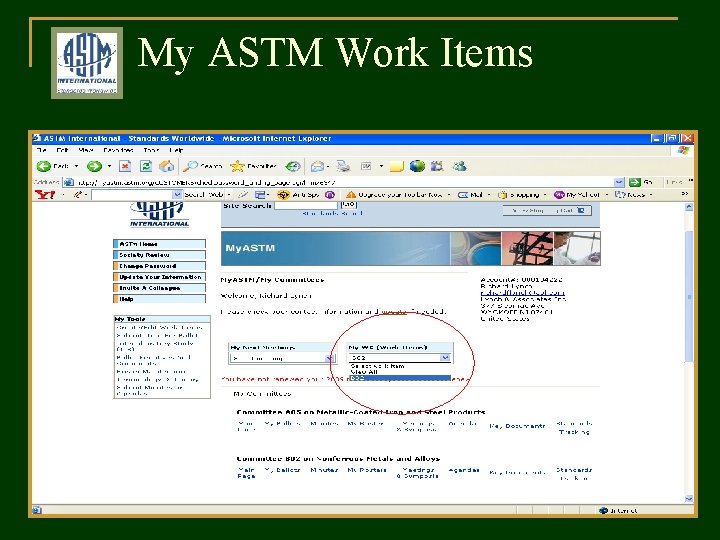Click the Site Search GO button
The height and width of the screenshot is (540, 720).
[349, 205]
